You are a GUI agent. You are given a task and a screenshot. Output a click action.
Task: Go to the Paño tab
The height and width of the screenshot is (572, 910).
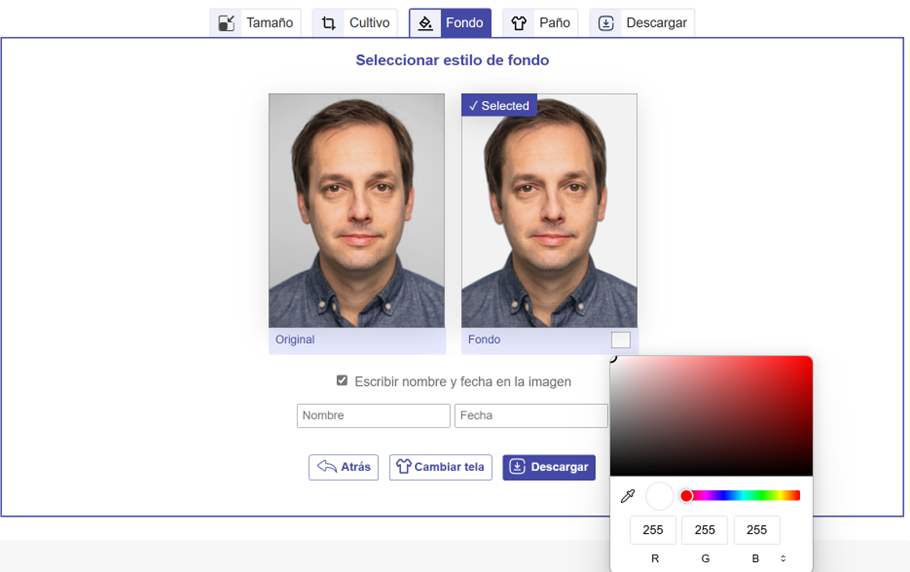point(540,23)
